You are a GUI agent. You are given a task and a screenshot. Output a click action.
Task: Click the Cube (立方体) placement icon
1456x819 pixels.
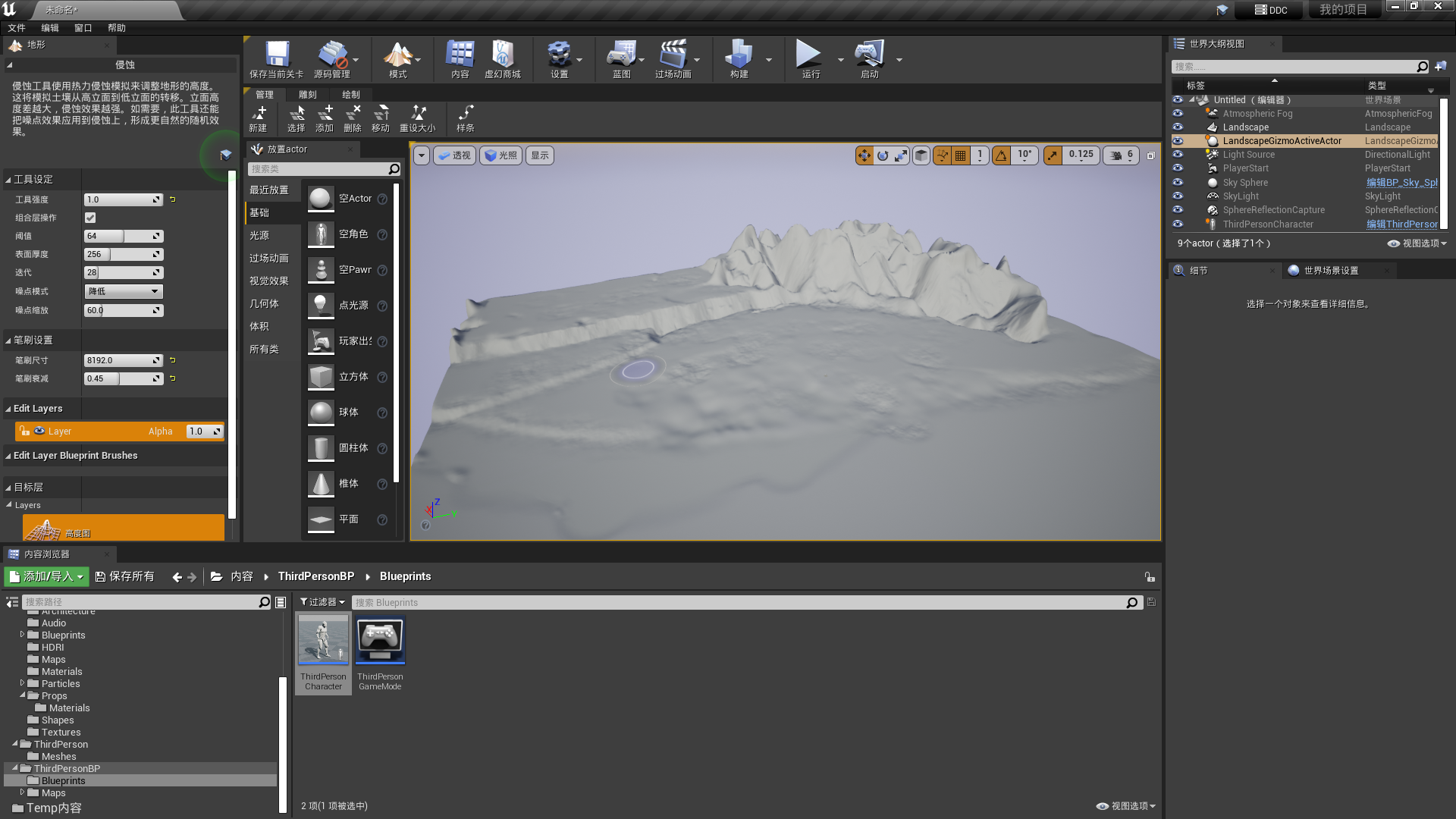coord(321,377)
